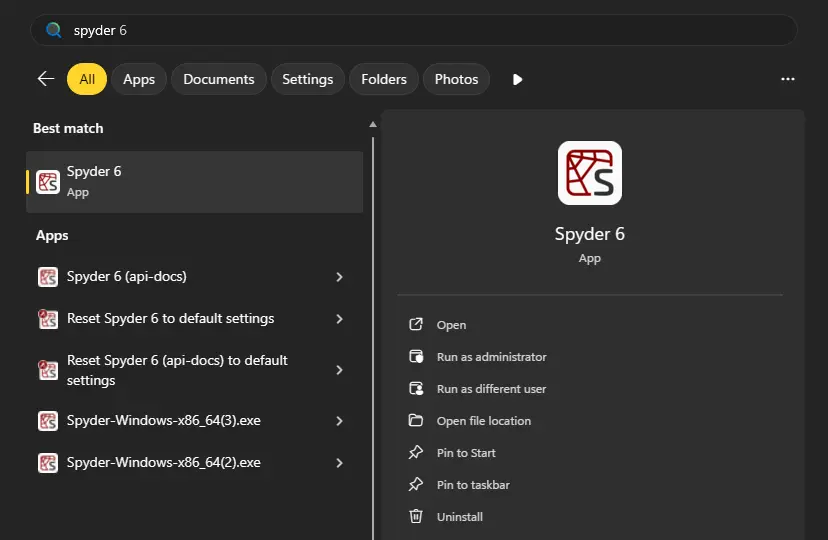Click the search magnifier icon
The width and height of the screenshot is (828, 540).
[53, 30]
